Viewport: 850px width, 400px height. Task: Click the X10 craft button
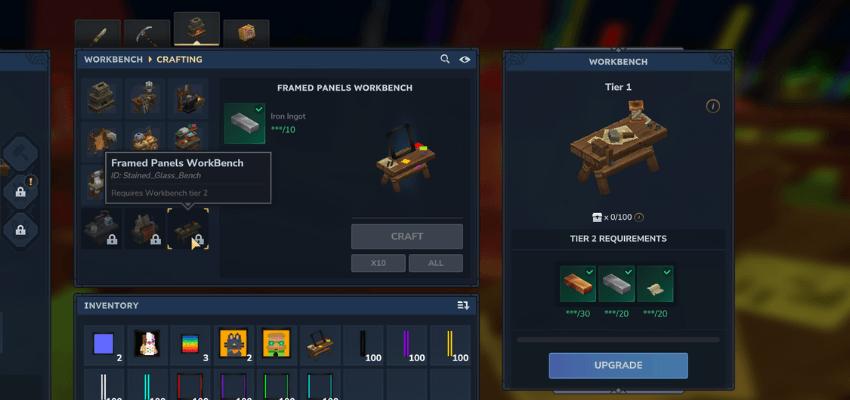(378, 263)
